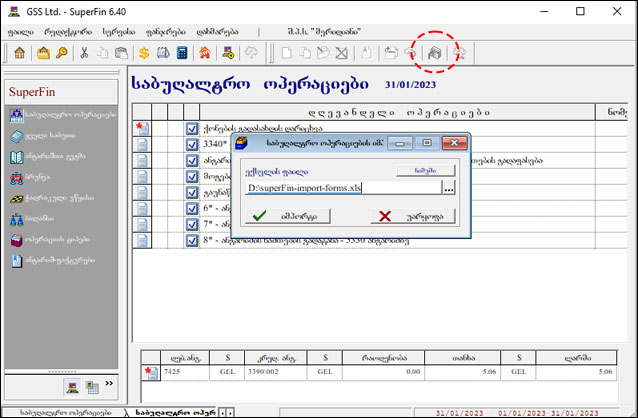Open the ფანჯრები menu
The image size is (638, 418).
pyautogui.click(x=166, y=32)
